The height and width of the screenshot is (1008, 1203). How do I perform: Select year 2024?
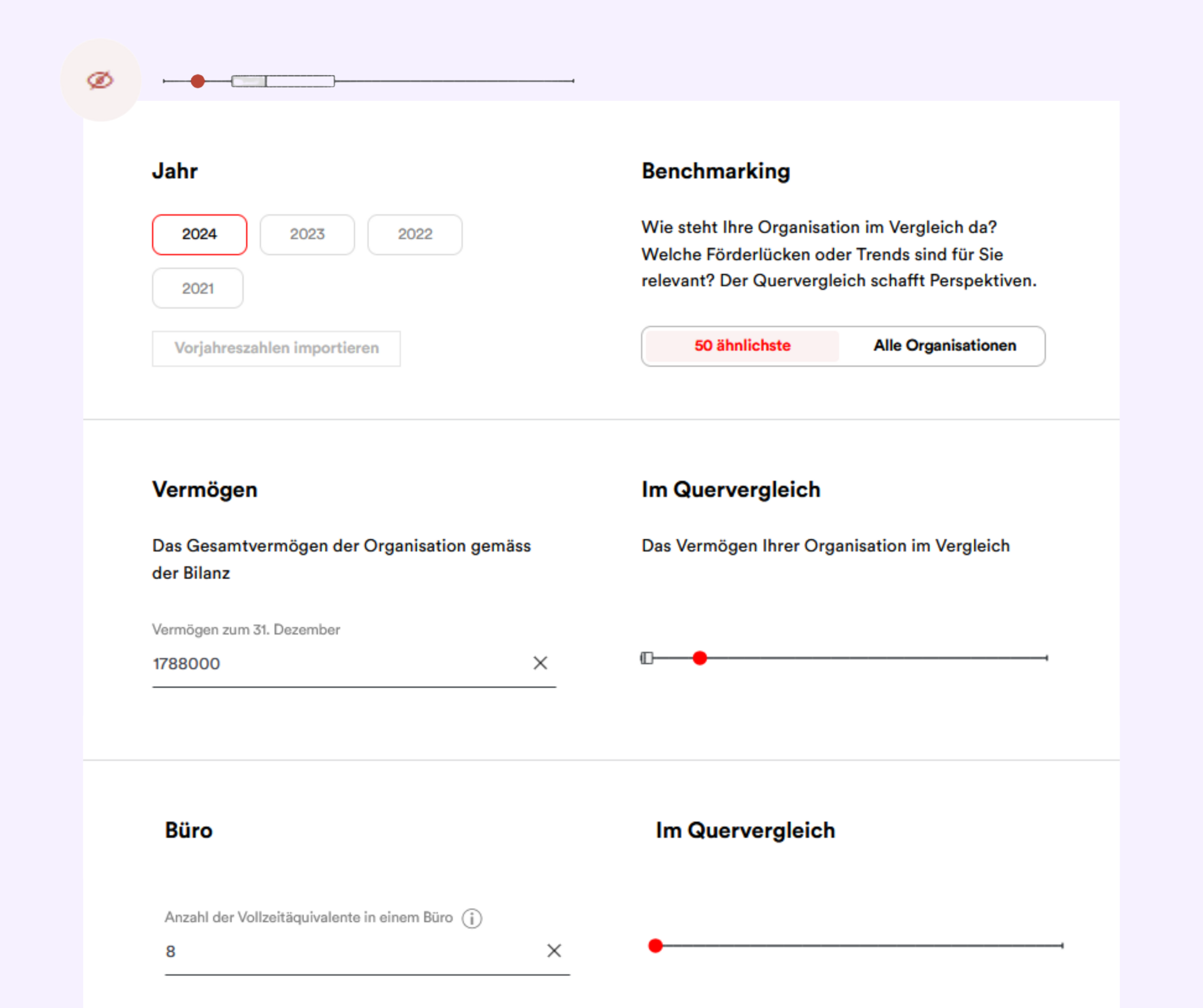tap(199, 234)
